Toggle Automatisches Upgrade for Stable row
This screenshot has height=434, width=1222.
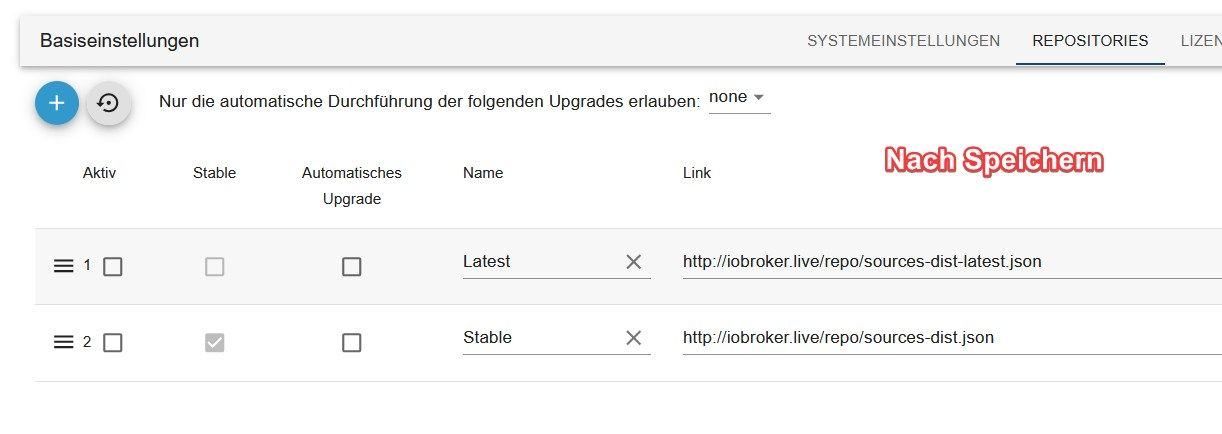(351, 343)
